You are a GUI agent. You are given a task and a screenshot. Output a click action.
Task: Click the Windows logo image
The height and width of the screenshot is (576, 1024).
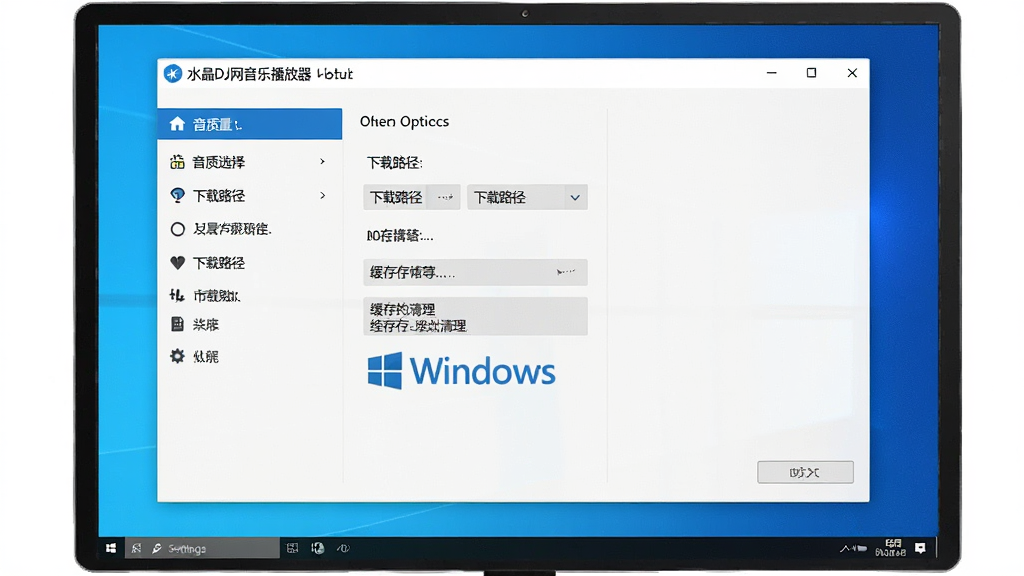pyautogui.click(x=462, y=371)
